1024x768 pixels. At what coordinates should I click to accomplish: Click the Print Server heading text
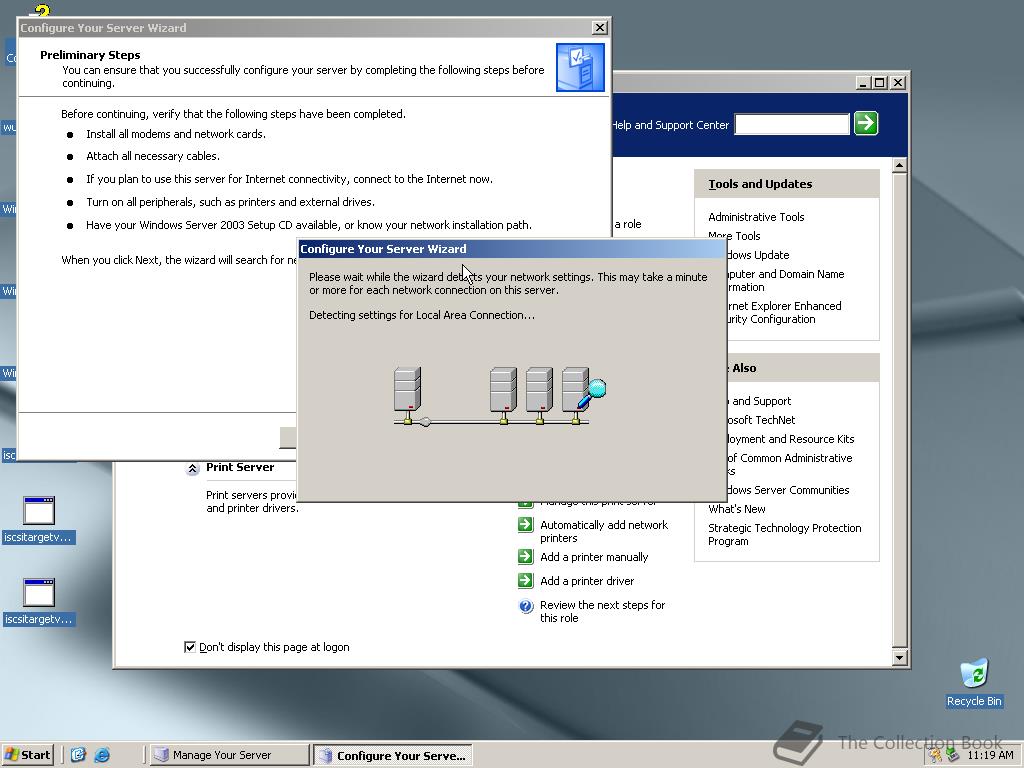(x=240, y=467)
